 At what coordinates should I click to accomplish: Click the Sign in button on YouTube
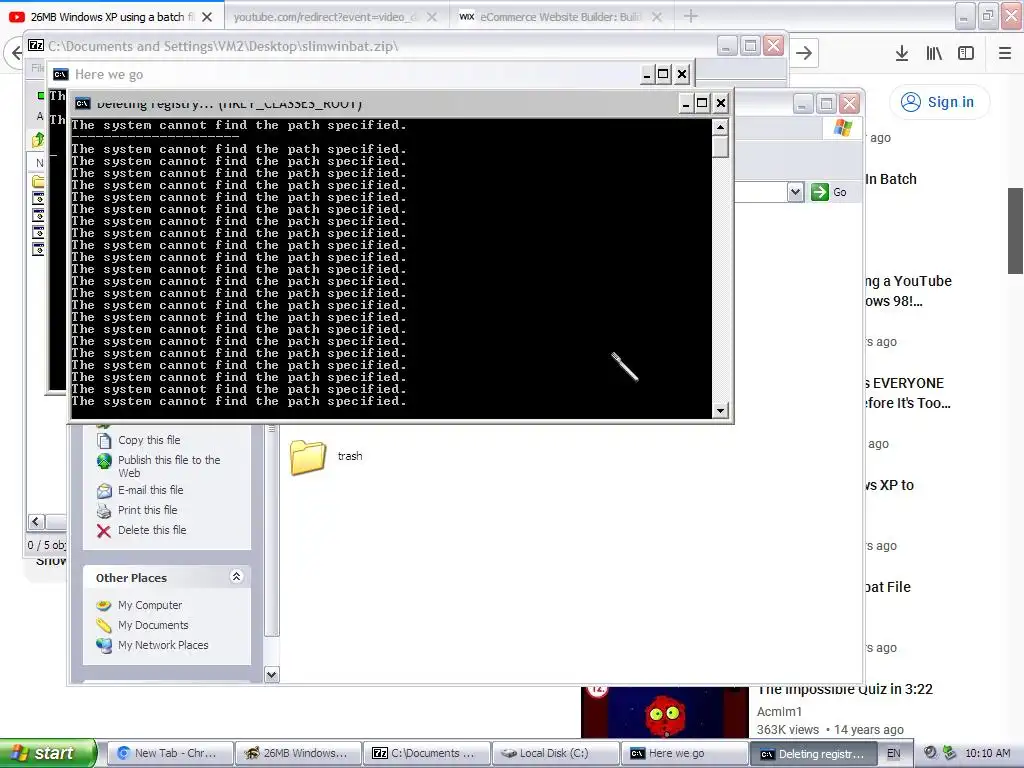tap(938, 102)
